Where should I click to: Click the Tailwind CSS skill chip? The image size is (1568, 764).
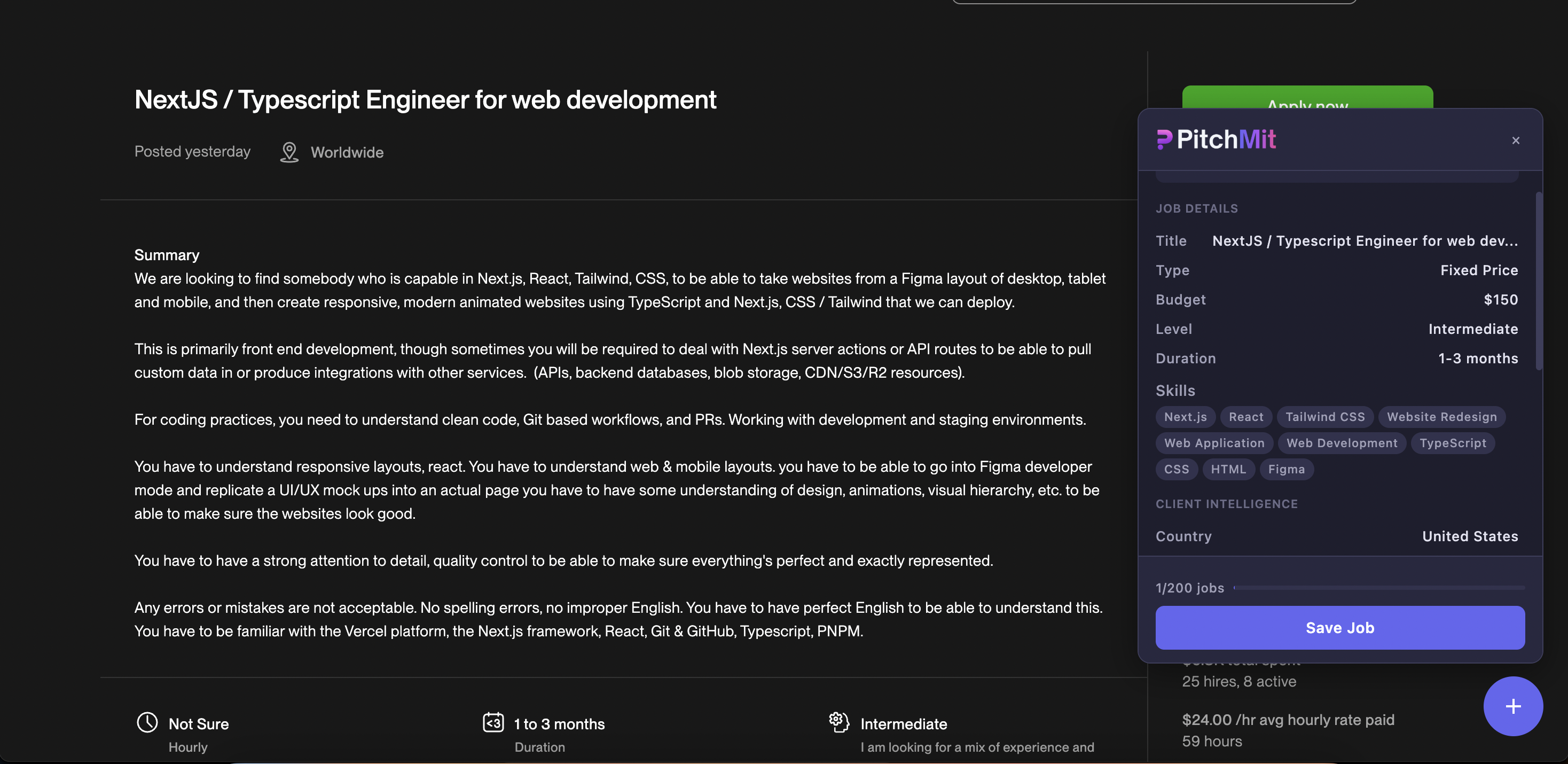pyautogui.click(x=1324, y=417)
